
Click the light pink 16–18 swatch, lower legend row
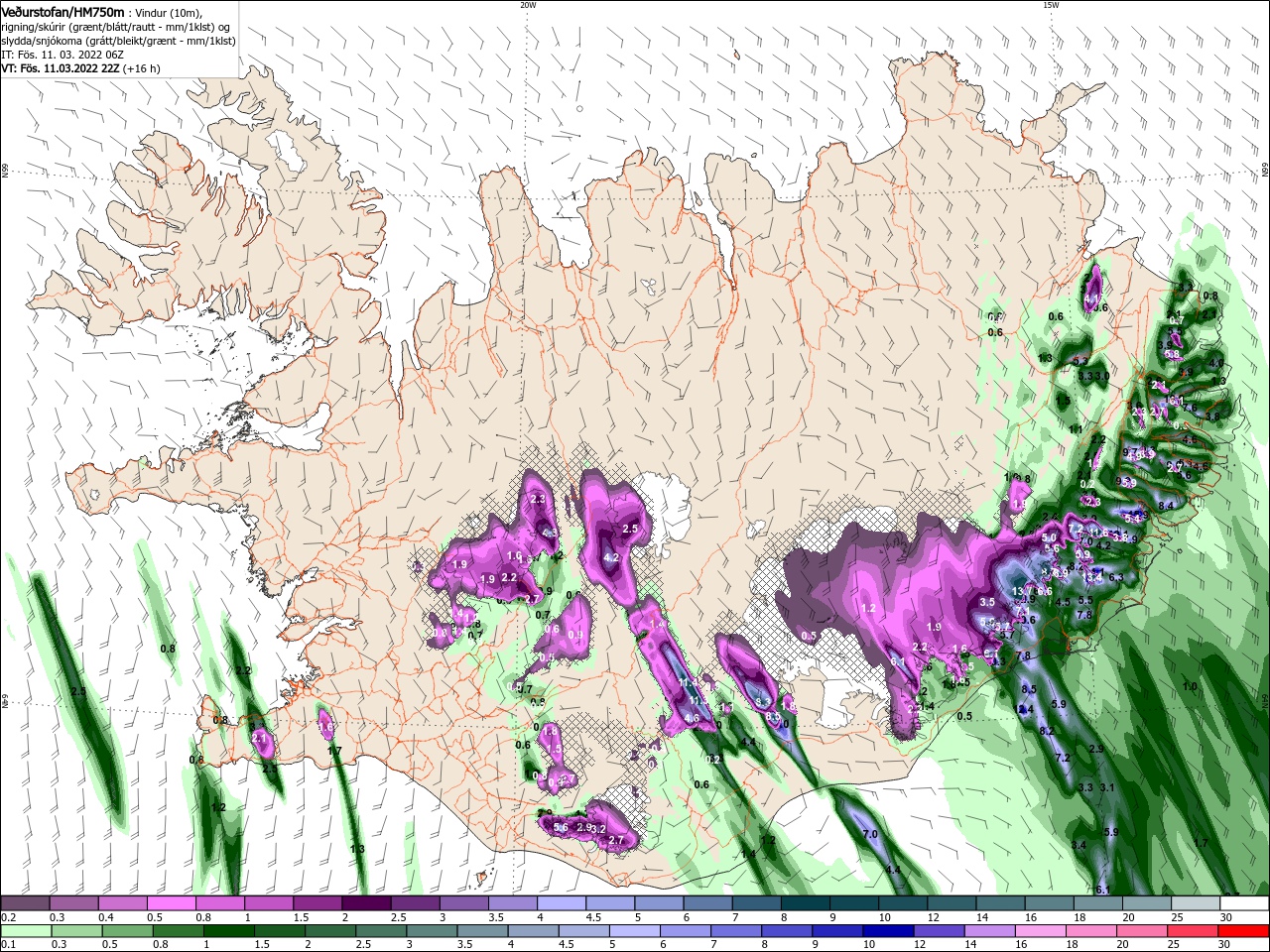pyautogui.click(x=1041, y=931)
